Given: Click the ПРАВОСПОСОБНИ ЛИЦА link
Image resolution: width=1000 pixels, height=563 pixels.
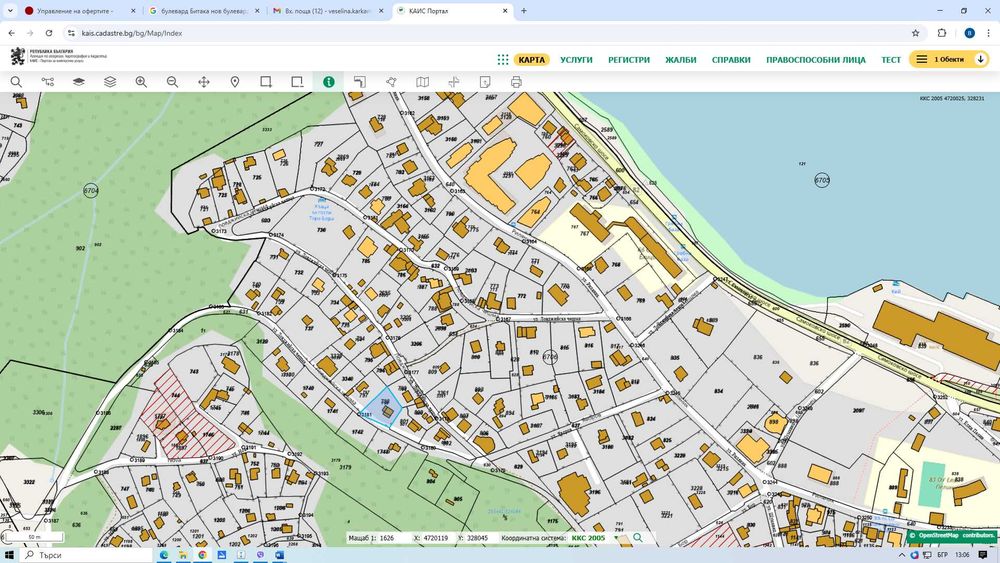Looking at the screenshot, I should point(816,60).
